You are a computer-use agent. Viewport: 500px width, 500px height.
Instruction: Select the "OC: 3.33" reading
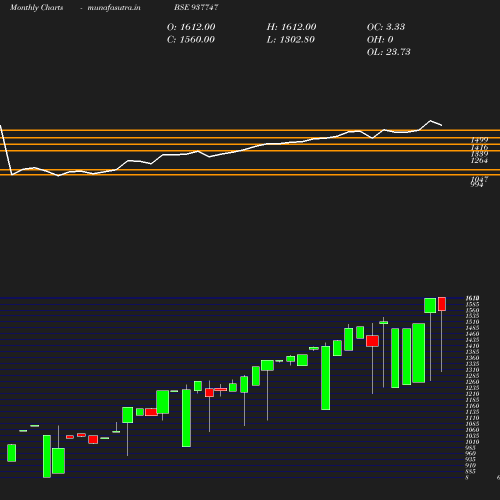(386, 27)
